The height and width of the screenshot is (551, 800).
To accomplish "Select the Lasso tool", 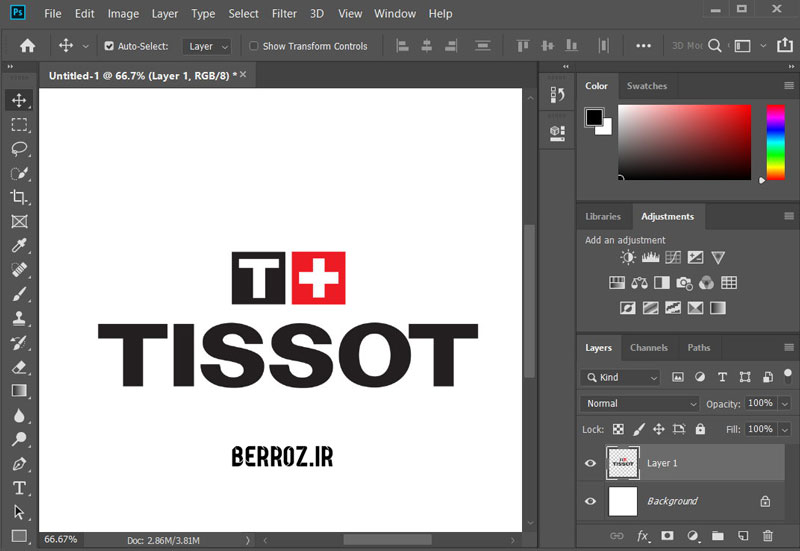I will tap(19, 149).
